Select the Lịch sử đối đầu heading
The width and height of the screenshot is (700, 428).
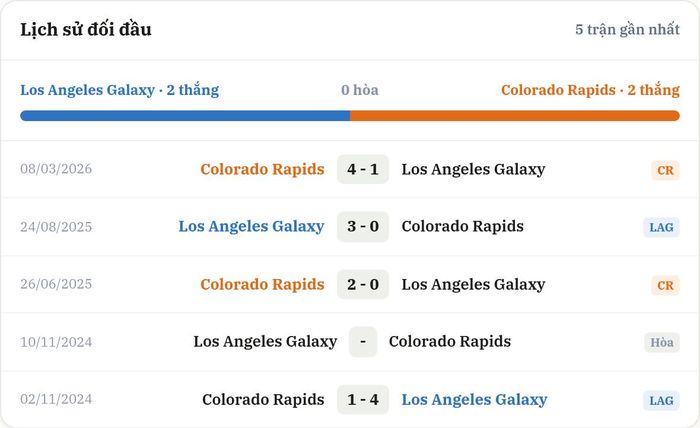point(86,29)
